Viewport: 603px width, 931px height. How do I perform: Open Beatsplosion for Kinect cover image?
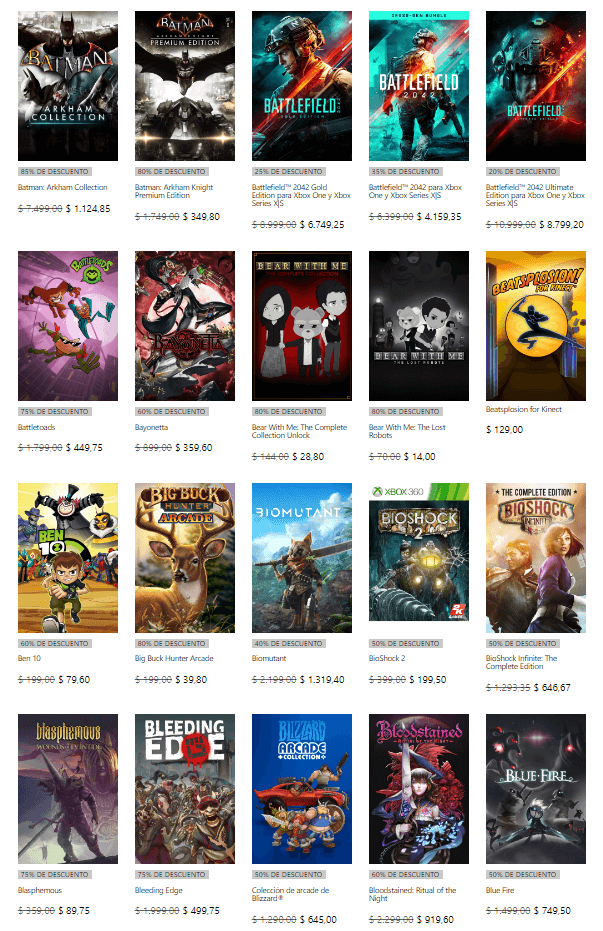[535, 326]
